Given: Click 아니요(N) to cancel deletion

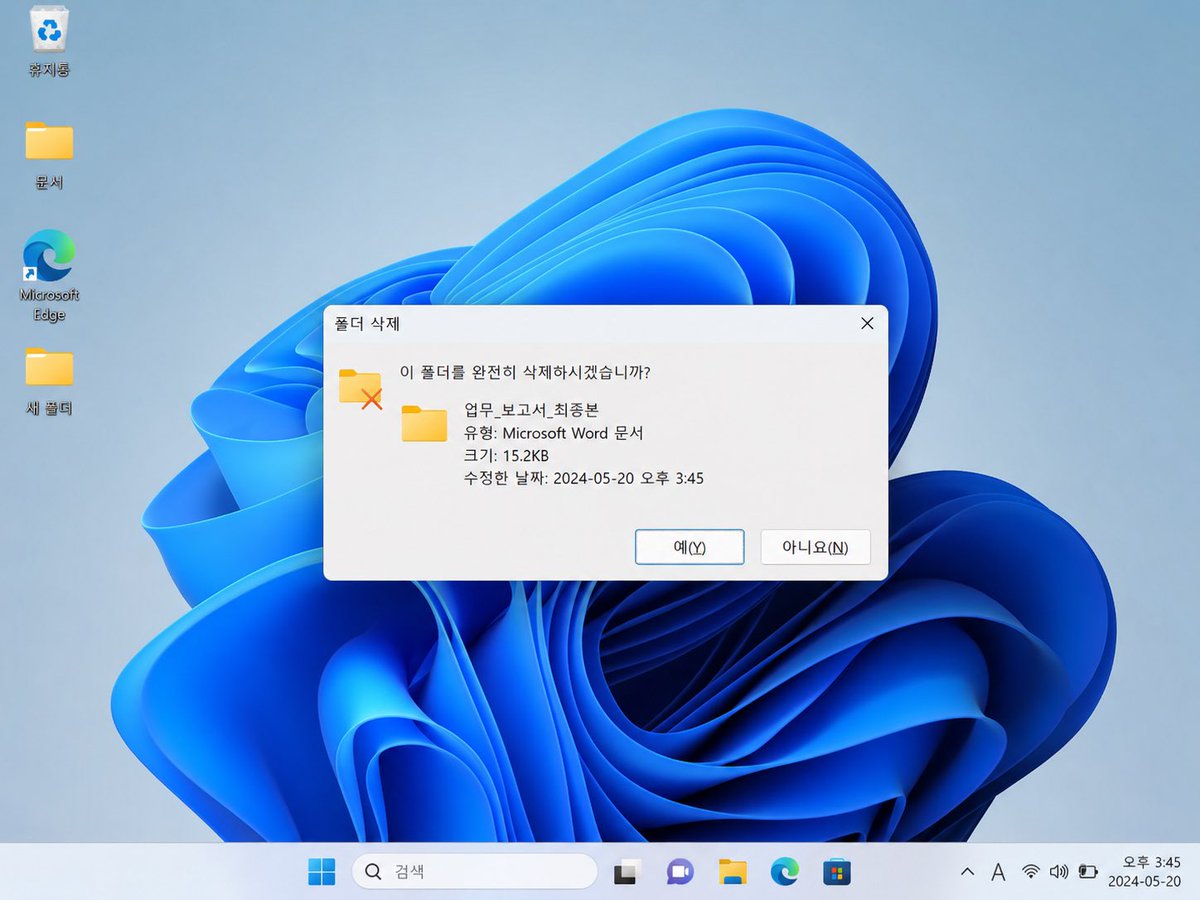Looking at the screenshot, I should click(x=815, y=547).
